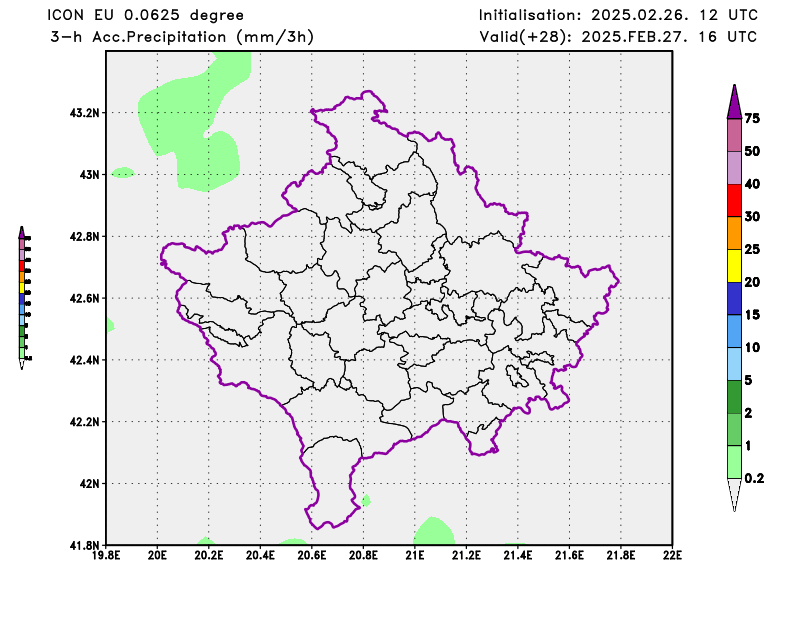Click the legend value label 20
Image resolution: width=800 pixels, height=618 pixels.
tap(752, 282)
